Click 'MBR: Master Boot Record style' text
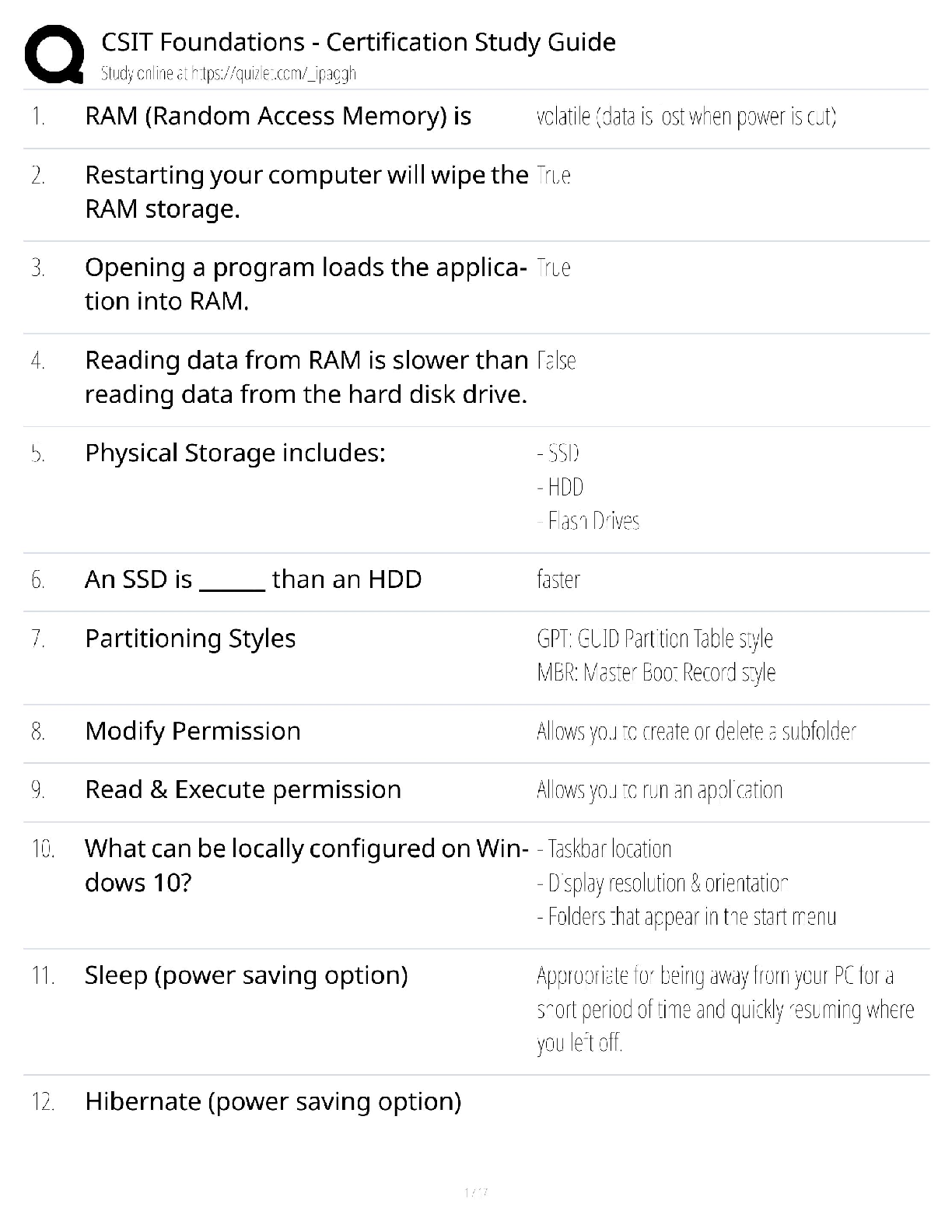The height and width of the screenshot is (1232, 952). pos(656,672)
